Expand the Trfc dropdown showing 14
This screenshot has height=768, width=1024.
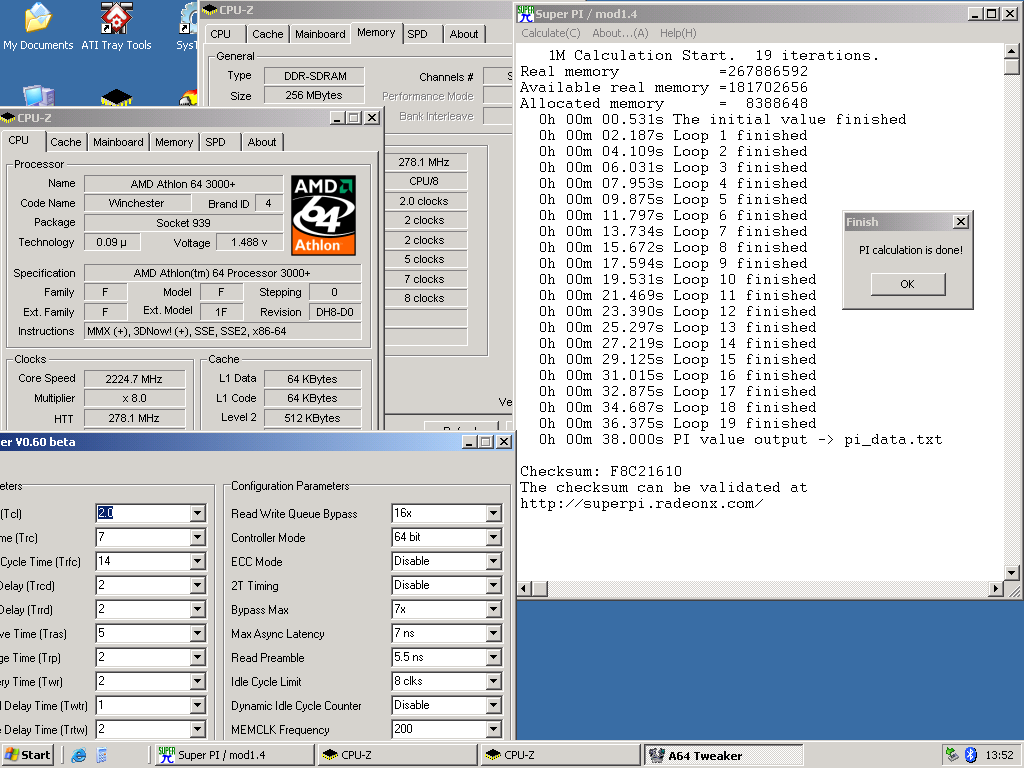(197, 562)
